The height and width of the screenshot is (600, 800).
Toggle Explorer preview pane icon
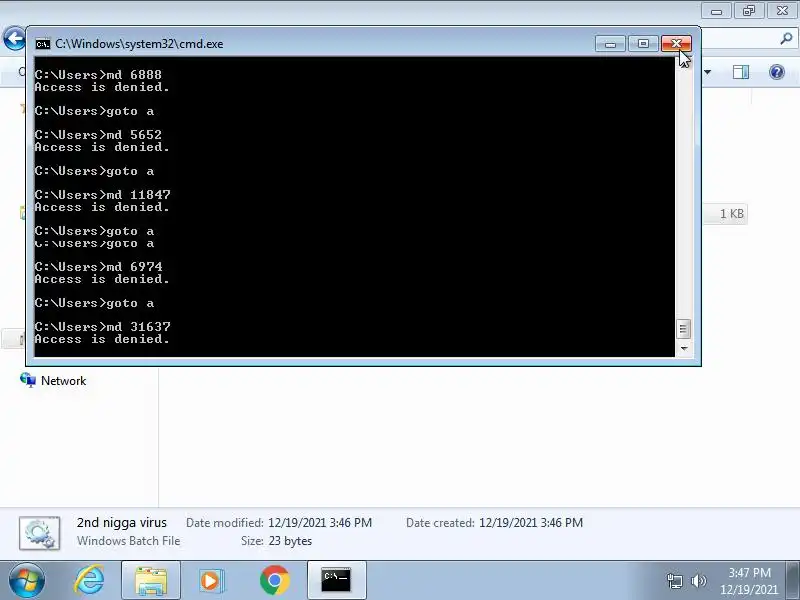pos(740,72)
